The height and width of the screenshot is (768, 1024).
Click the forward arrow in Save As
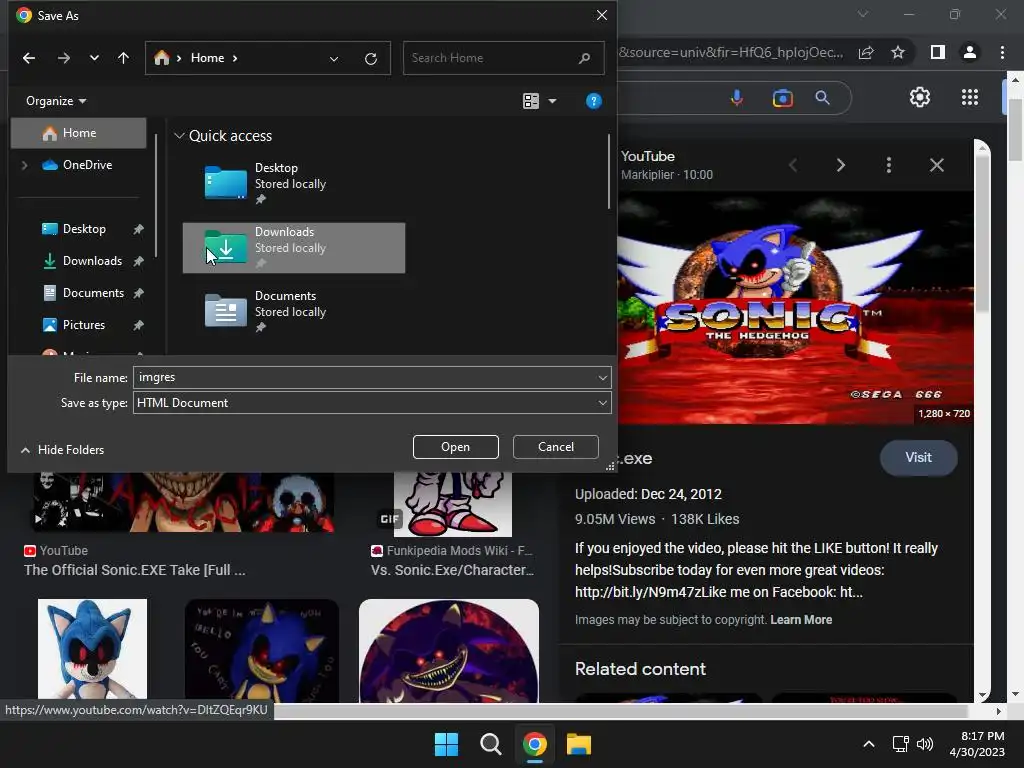coord(63,58)
